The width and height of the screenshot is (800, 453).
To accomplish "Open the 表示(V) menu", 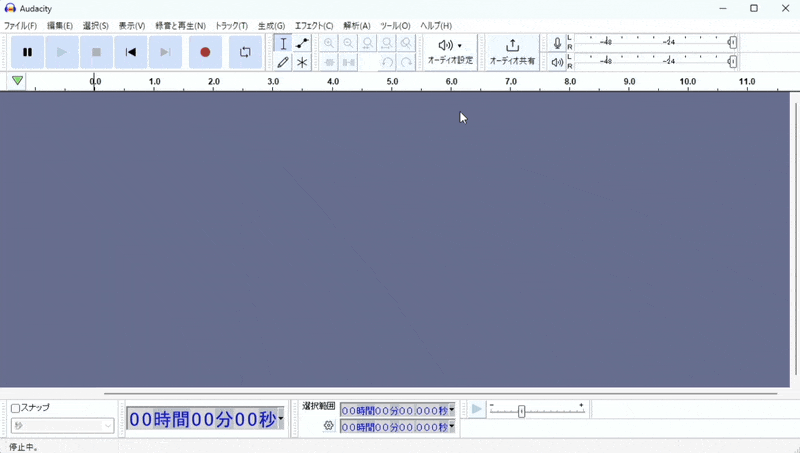I will pyautogui.click(x=132, y=26).
